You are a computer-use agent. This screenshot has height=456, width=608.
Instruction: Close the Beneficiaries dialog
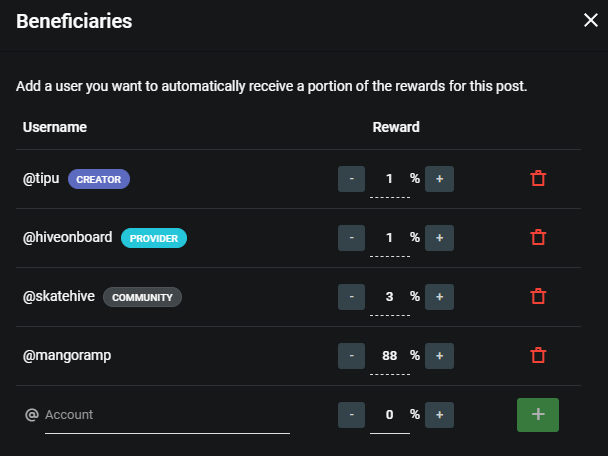click(591, 20)
